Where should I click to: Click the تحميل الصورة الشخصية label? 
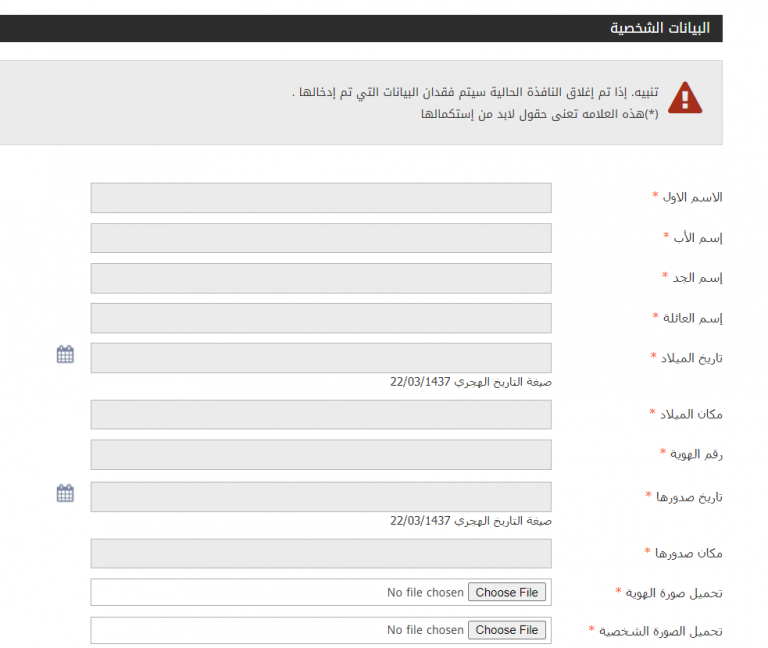[661, 631]
